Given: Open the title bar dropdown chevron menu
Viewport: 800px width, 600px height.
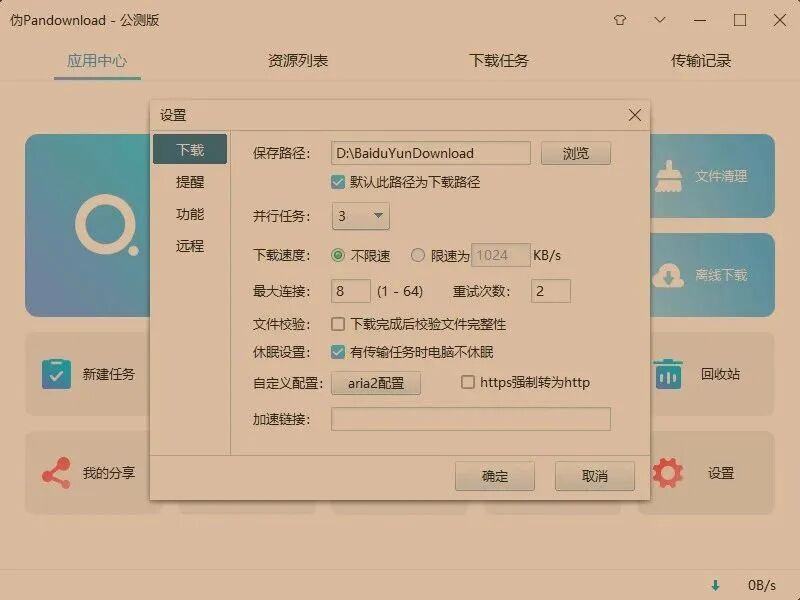Looking at the screenshot, I should [x=660, y=20].
